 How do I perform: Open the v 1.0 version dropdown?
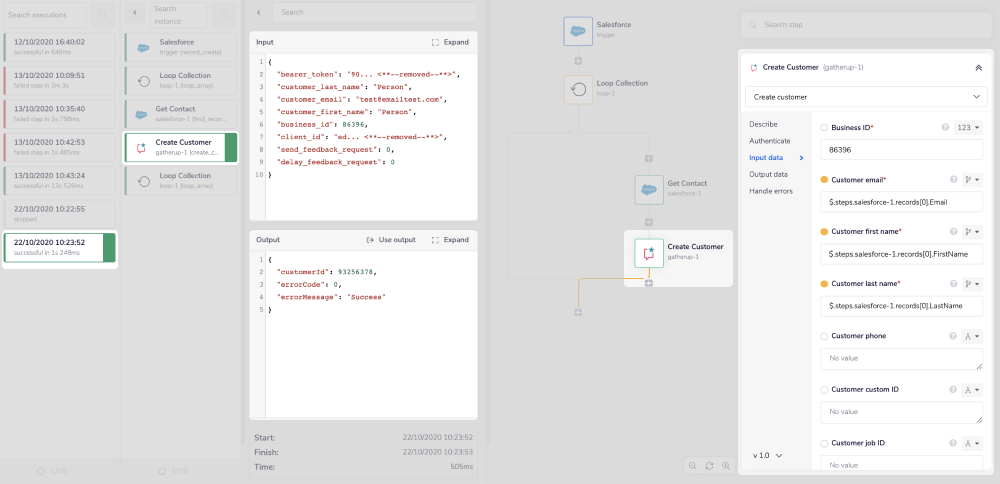point(767,455)
